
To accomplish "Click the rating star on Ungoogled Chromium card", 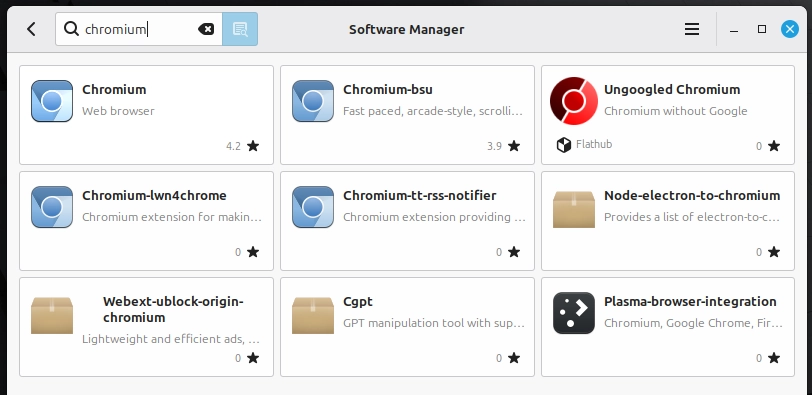I will click(x=774, y=146).
